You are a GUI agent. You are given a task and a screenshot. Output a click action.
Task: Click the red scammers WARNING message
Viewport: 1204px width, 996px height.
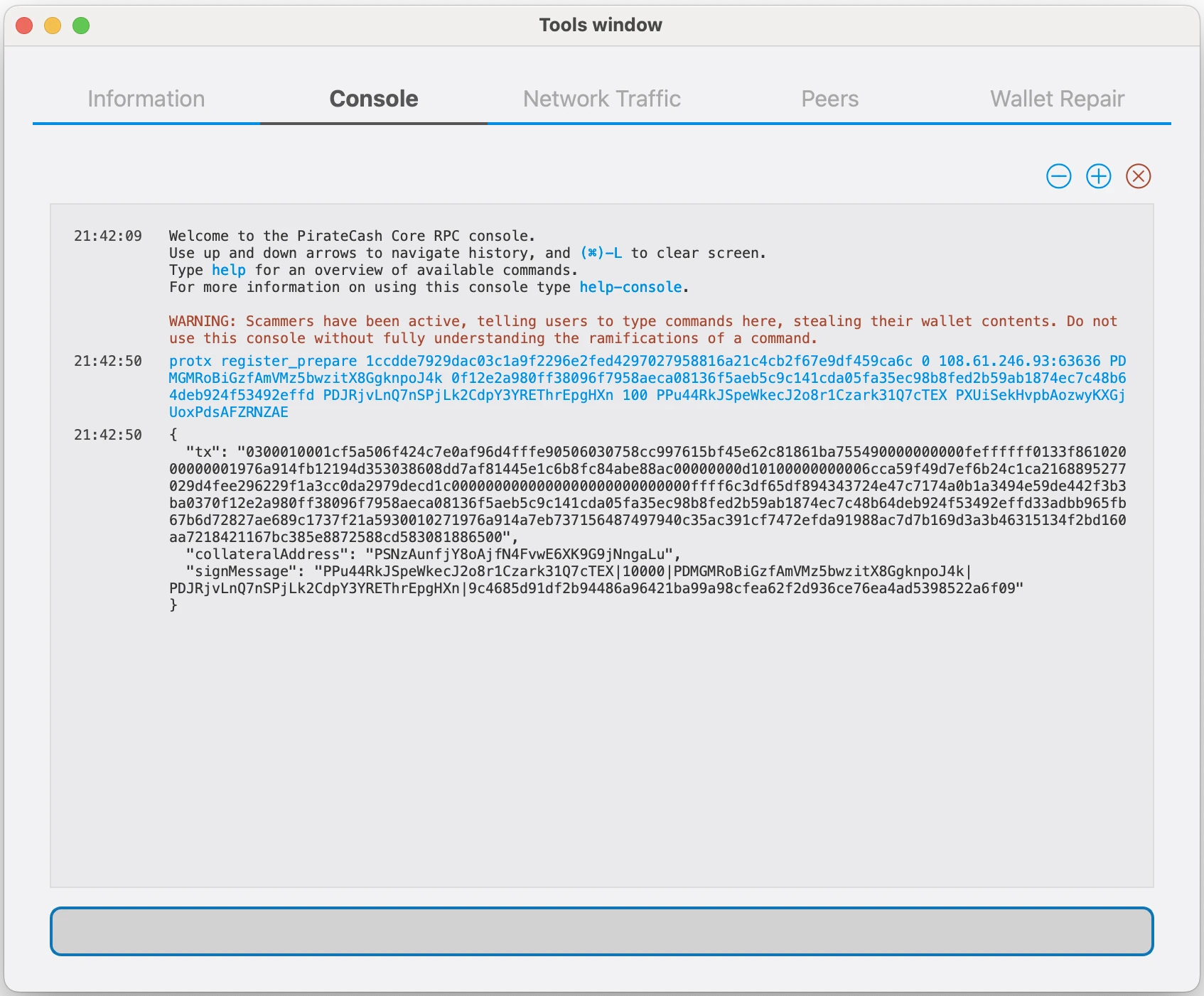pos(643,330)
